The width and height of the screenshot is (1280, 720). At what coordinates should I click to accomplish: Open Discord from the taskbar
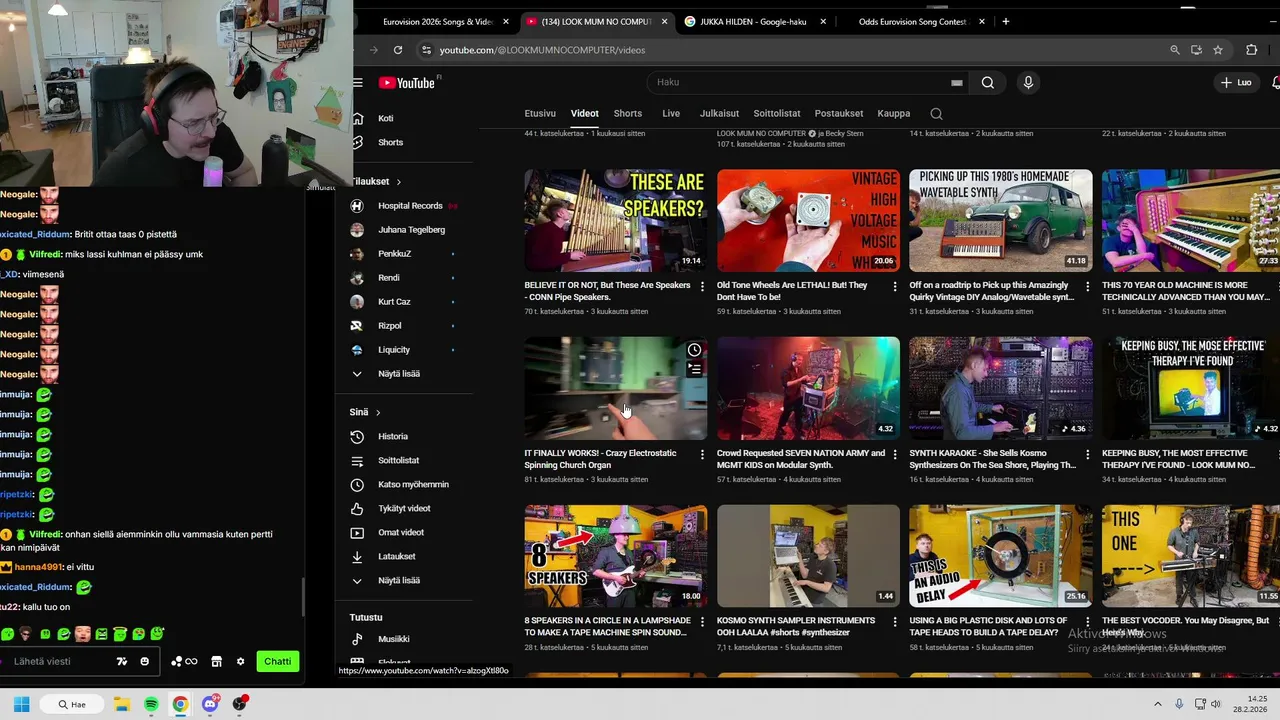pyautogui.click(x=210, y=704)
